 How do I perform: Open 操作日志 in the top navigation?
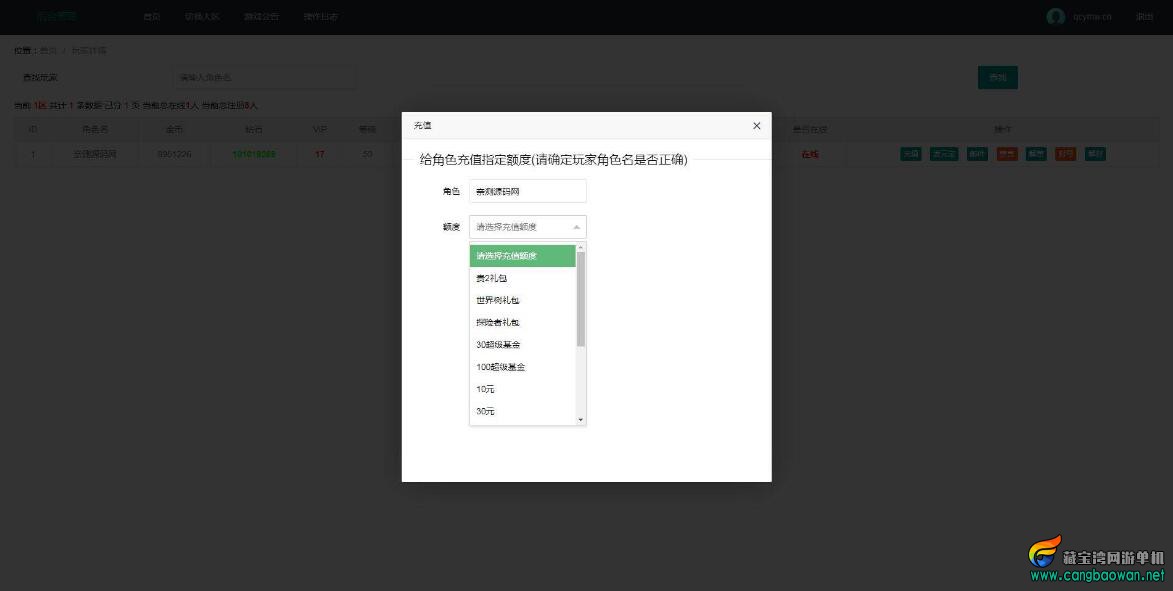[x=321, y=16]
